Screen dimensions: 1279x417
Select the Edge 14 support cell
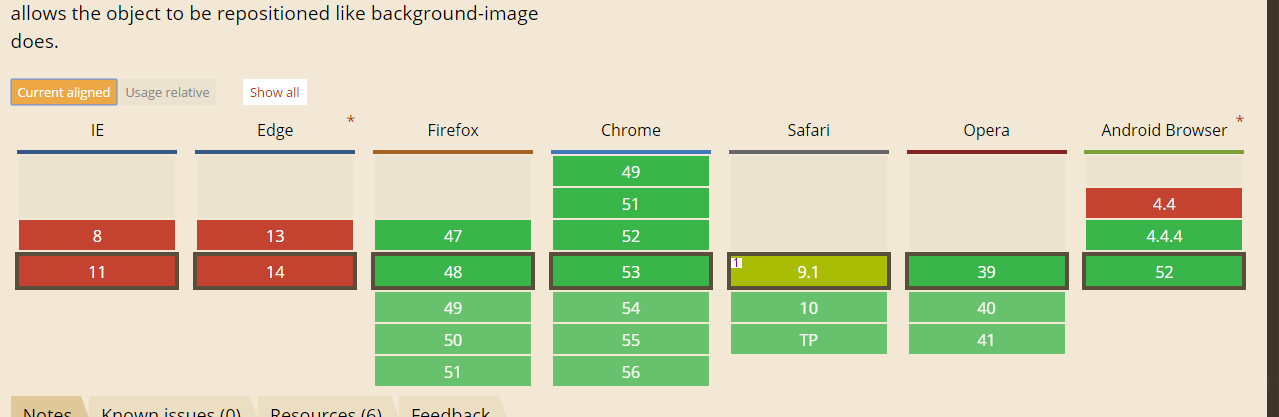pos(275,272)
